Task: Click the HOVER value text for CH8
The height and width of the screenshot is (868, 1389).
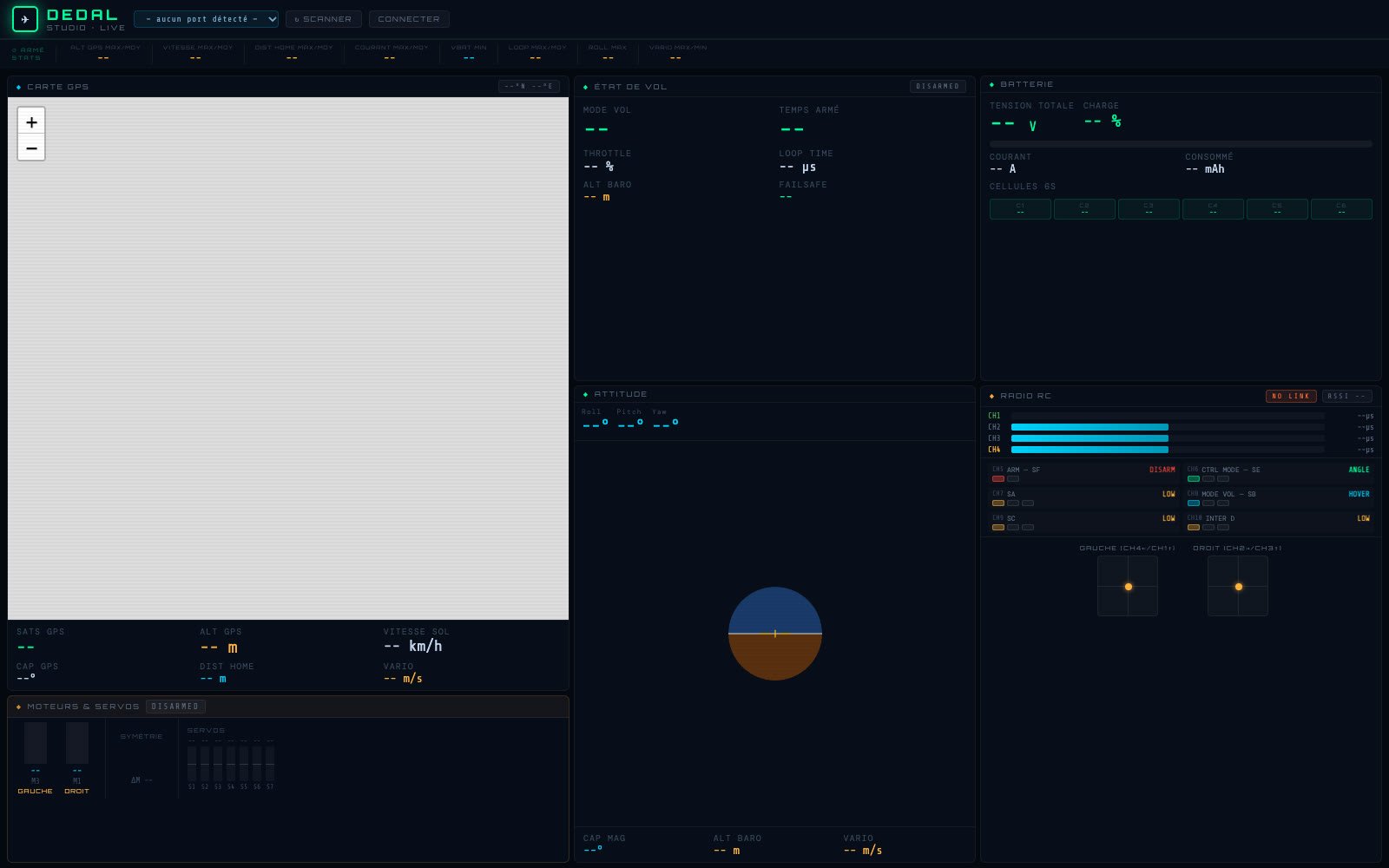Action: point(1359,494)
